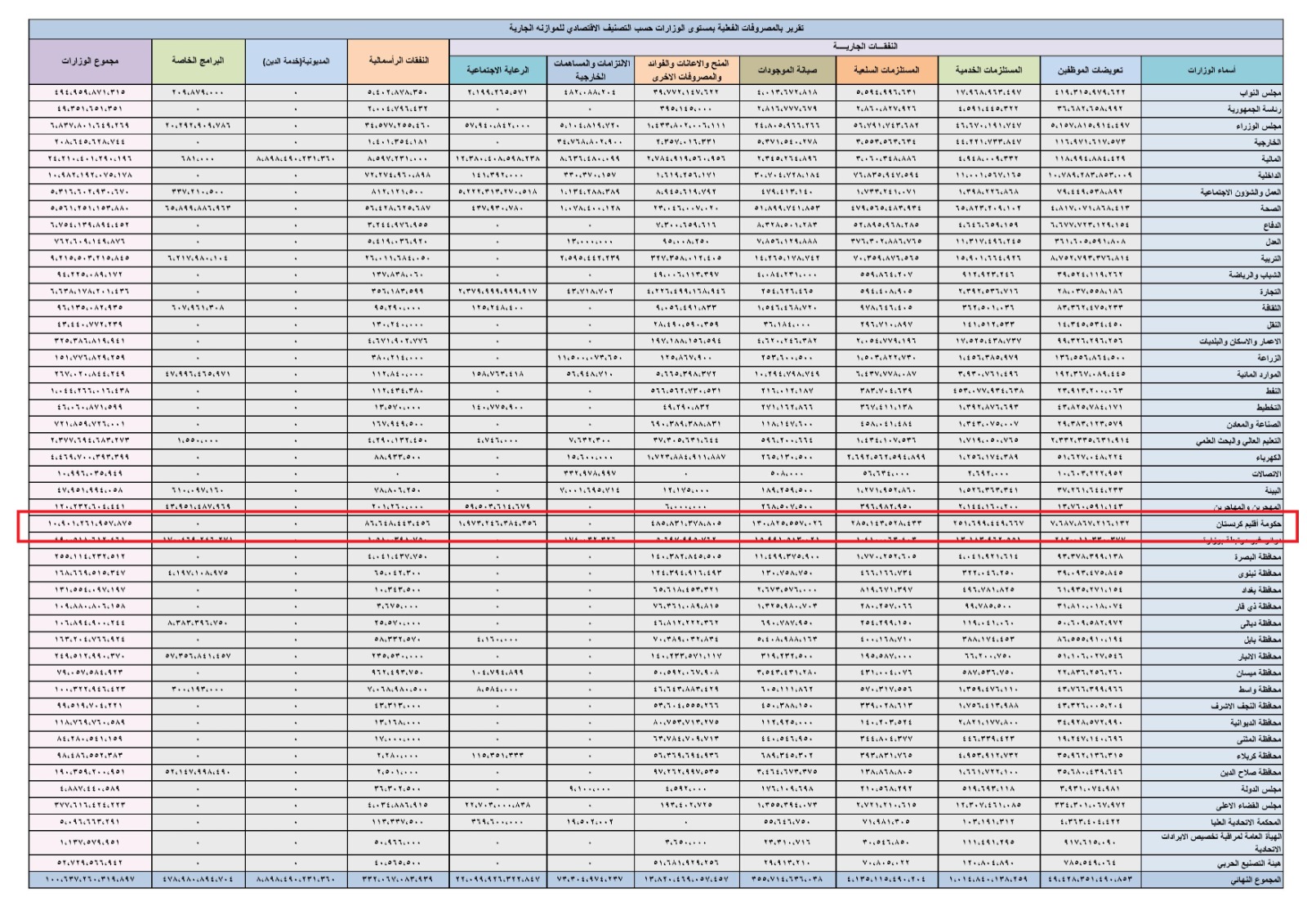Select Kurdistan row's 'مجموع الوزارات' total cell

(x=90, y=523)
